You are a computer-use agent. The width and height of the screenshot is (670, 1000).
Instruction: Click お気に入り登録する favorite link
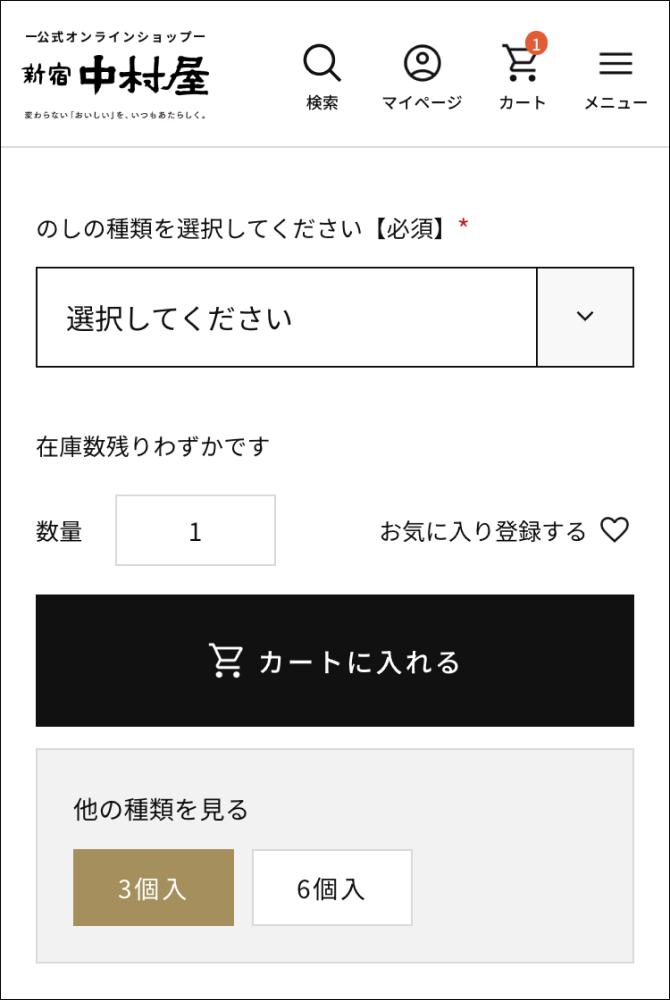coord(483,531)
